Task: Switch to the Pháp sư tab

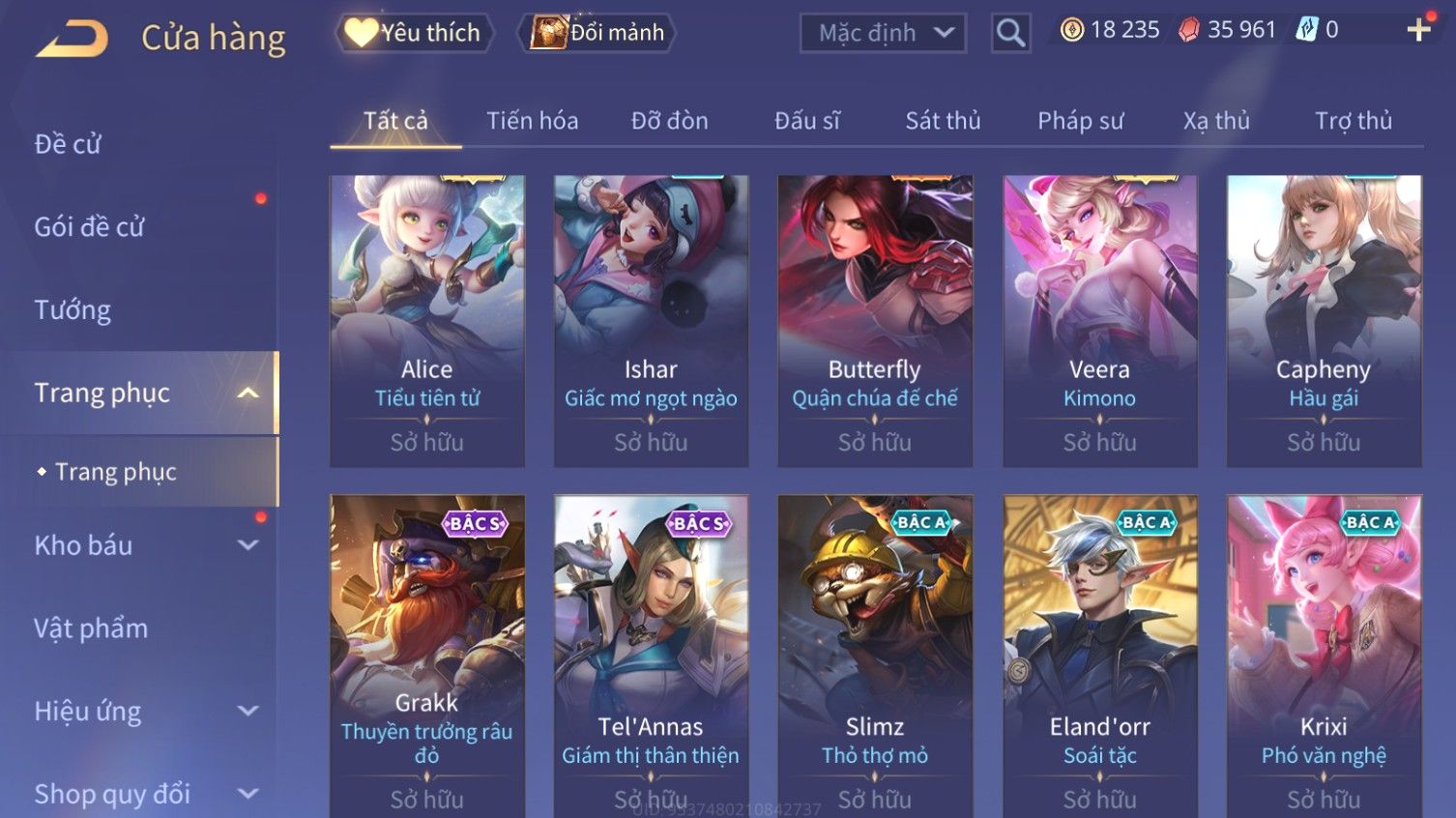Action: pos(1081,121)
